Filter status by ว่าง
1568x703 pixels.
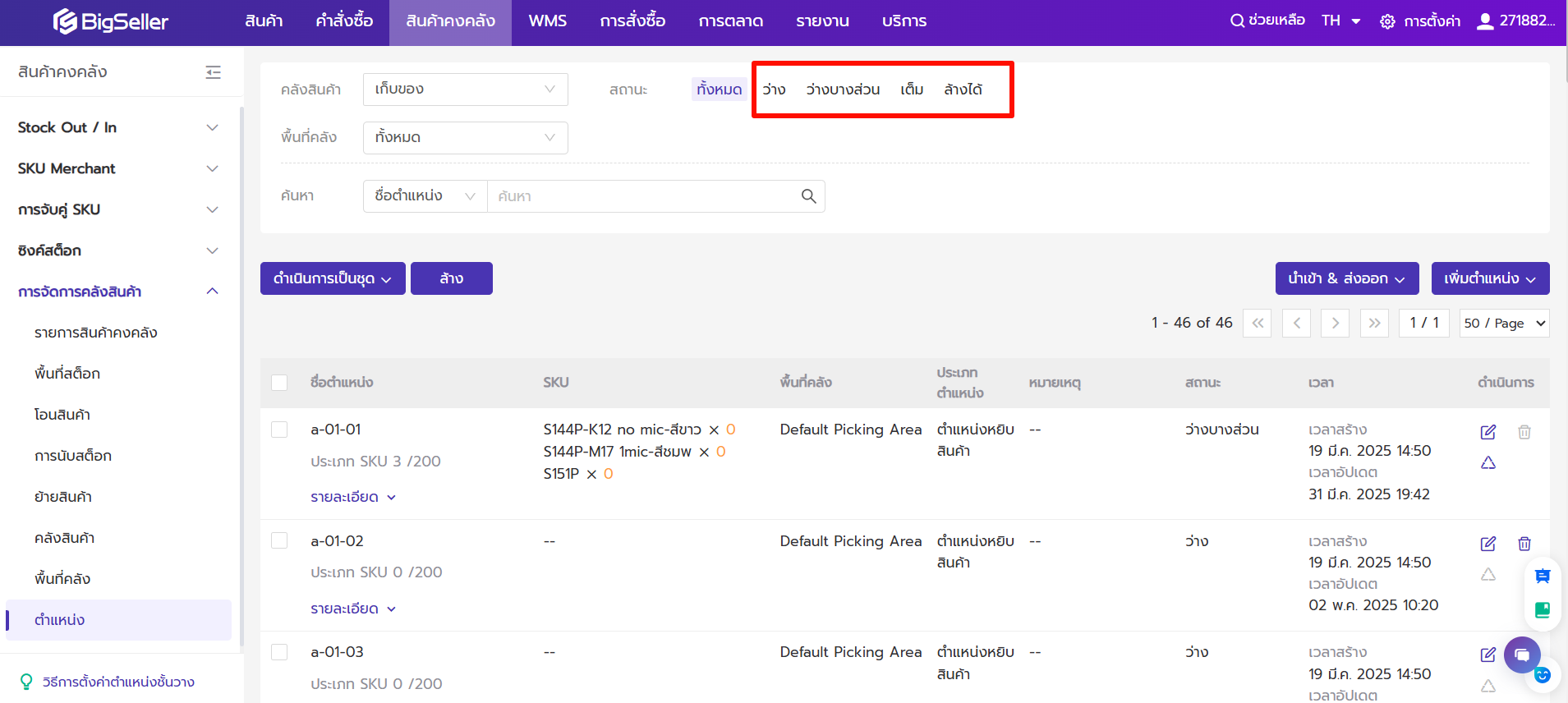click(774, 90)
